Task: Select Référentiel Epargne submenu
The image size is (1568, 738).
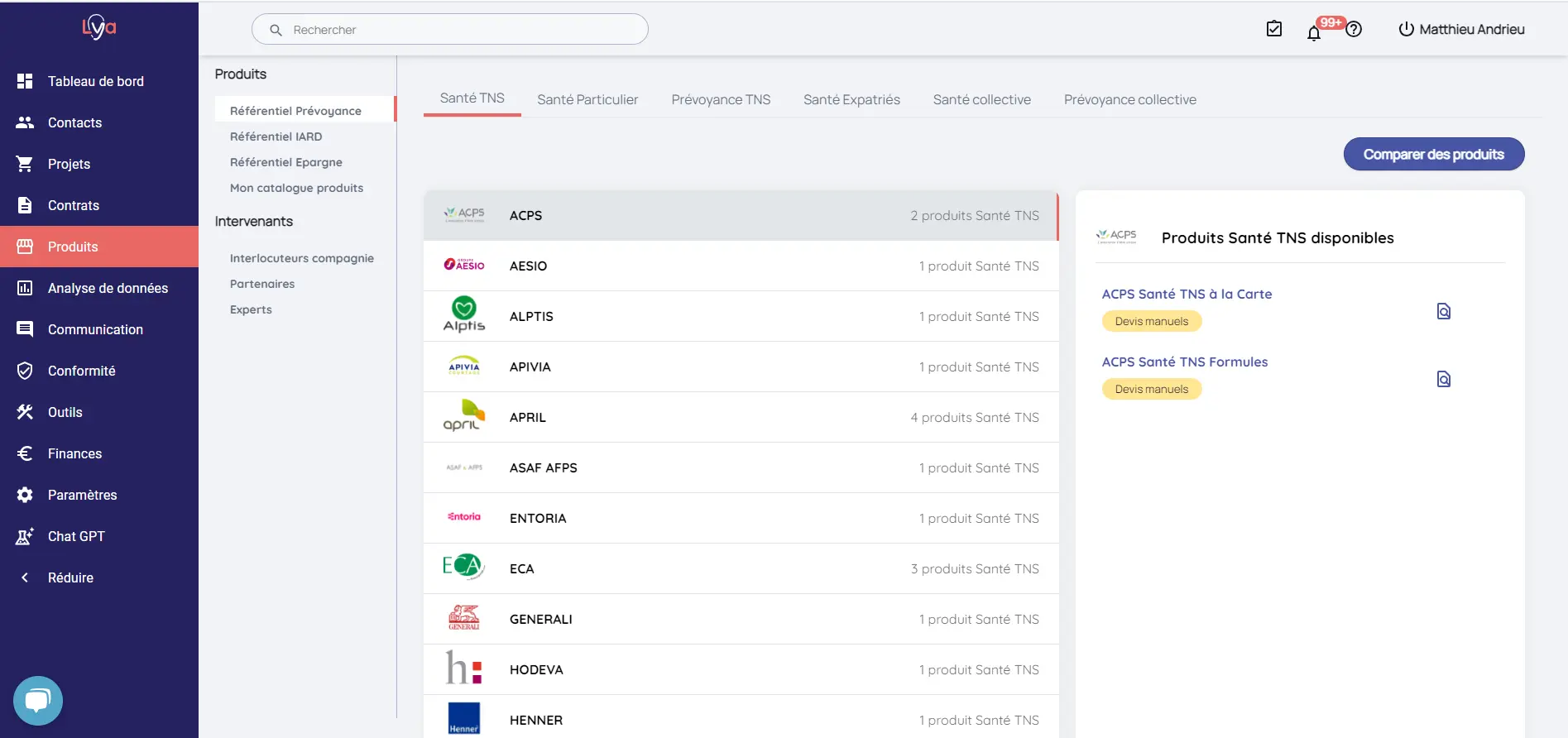Action: click(x=285, y=162)
